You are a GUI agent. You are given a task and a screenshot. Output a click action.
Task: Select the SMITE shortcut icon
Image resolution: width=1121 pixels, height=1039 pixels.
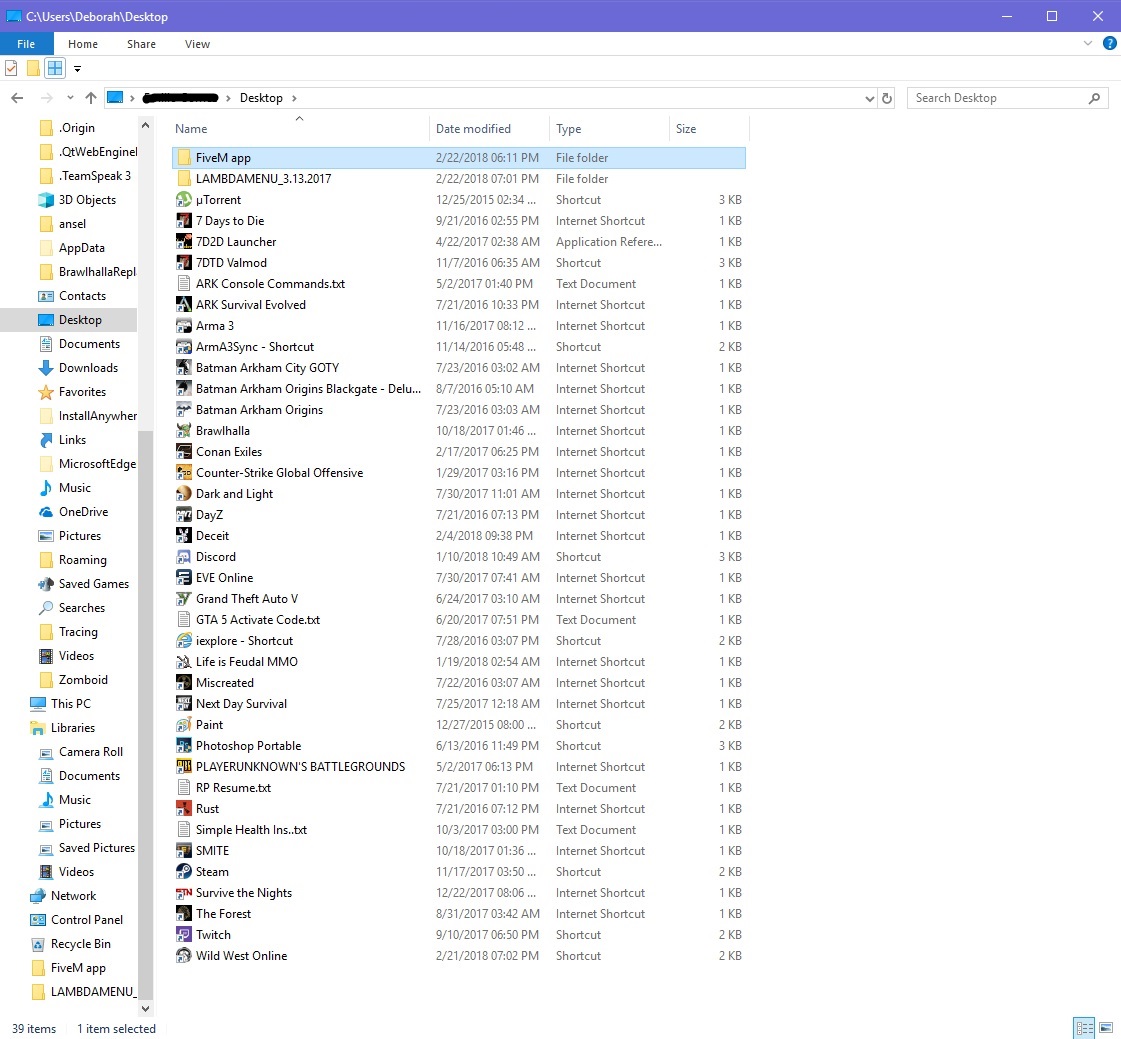184,851
